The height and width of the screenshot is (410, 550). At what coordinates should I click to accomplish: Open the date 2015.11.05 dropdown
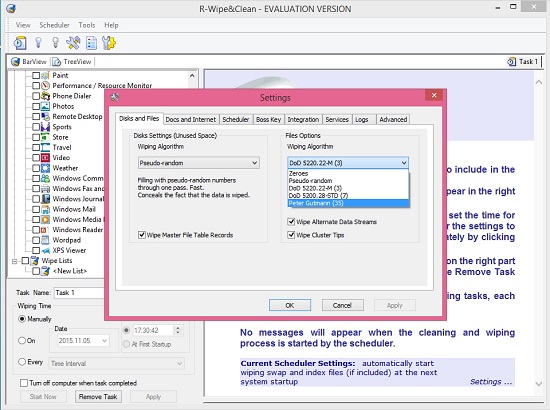104,341
